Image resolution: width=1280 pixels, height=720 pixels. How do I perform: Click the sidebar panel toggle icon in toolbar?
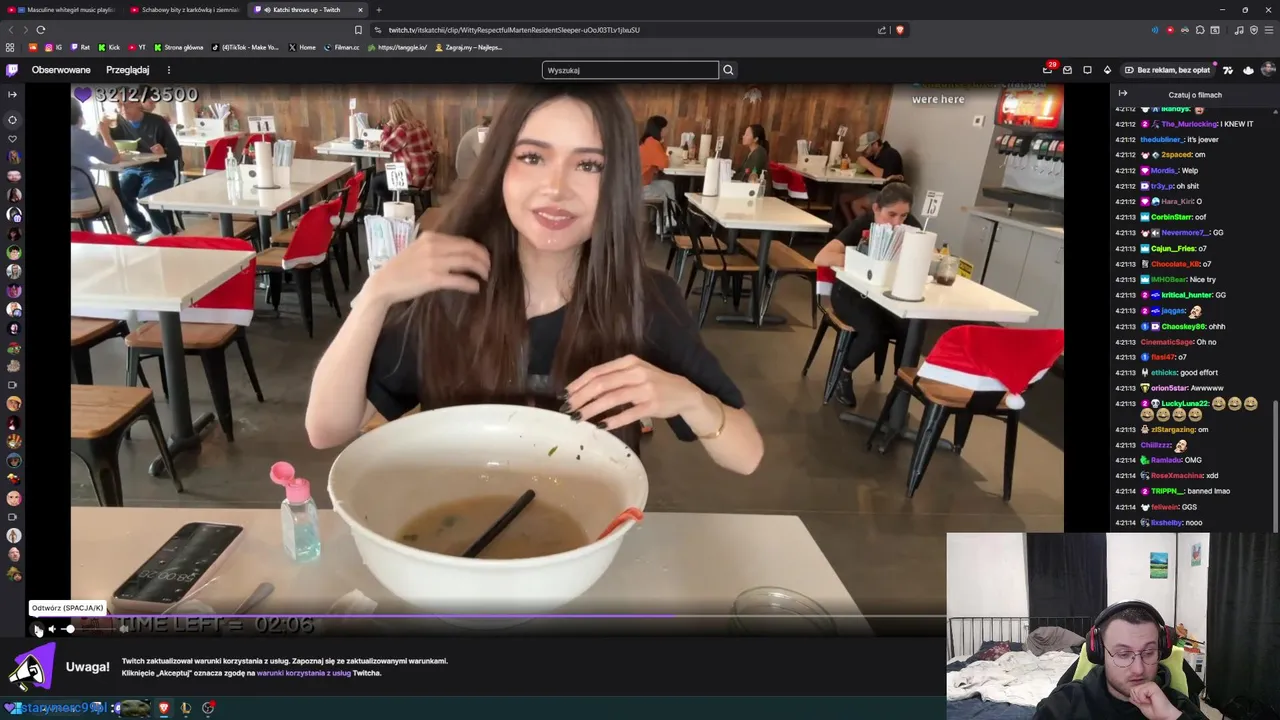click(x=1215, y=30)
